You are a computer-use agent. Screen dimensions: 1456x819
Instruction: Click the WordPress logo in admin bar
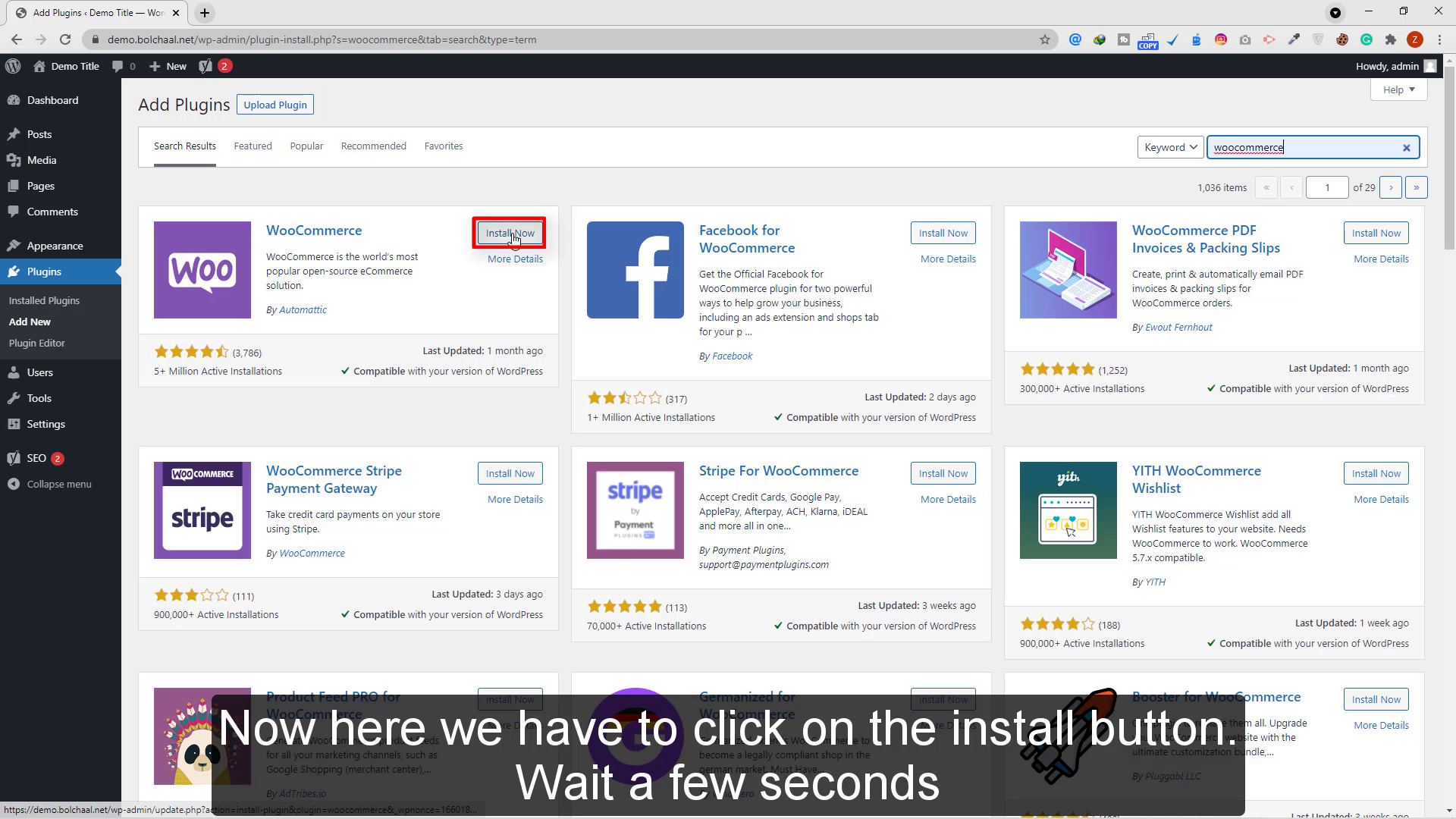(x=13, y=66)
